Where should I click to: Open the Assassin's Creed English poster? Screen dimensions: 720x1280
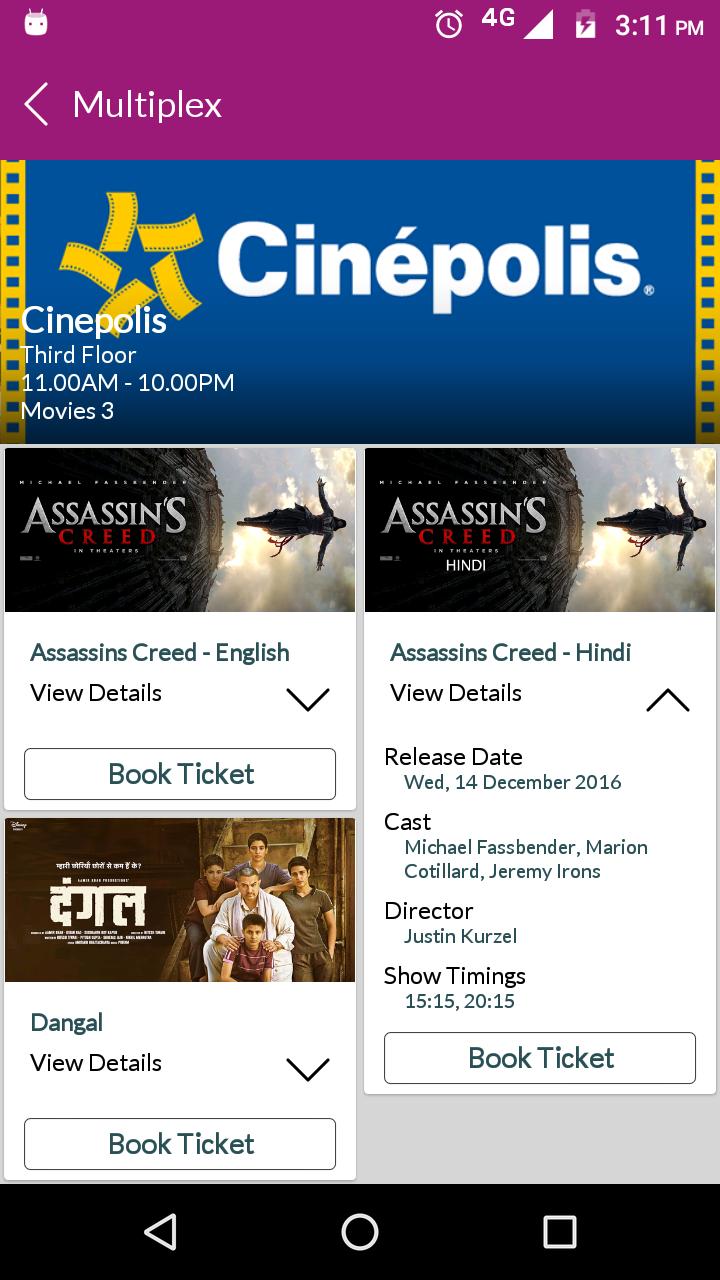click(180, 530)
